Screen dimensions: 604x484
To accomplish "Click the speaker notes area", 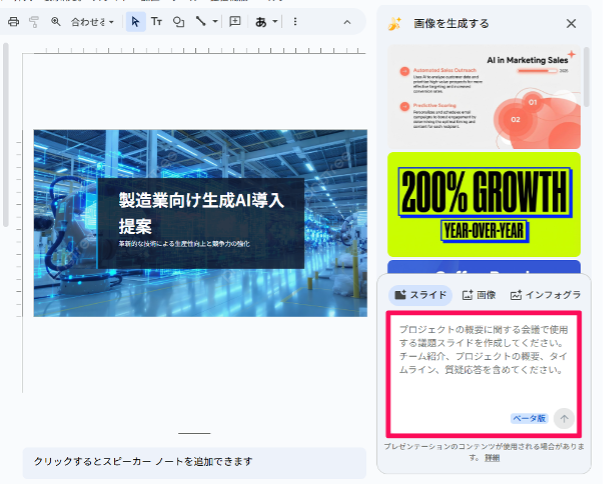I will [194, 462].
